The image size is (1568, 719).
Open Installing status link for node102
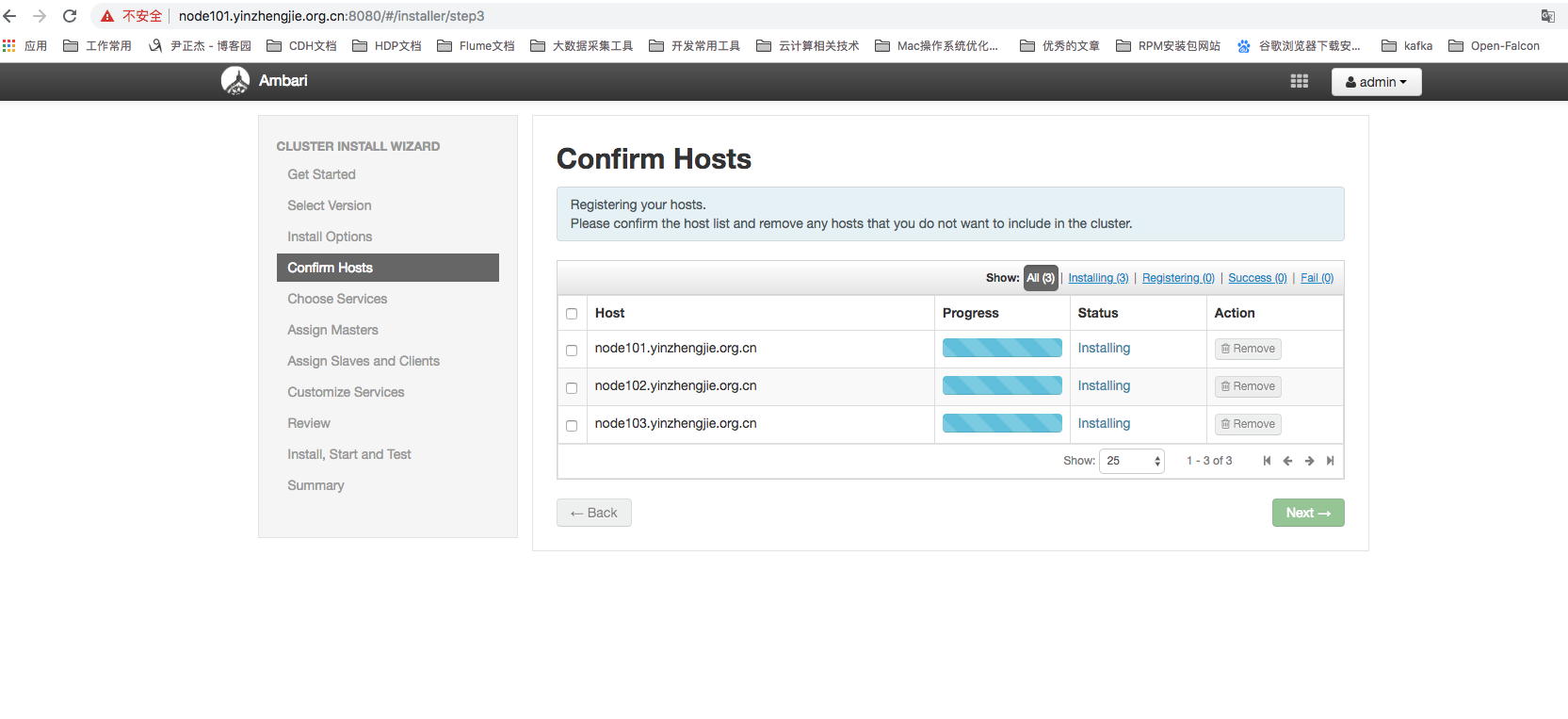pyautogui.click(x=1104, y=385)
